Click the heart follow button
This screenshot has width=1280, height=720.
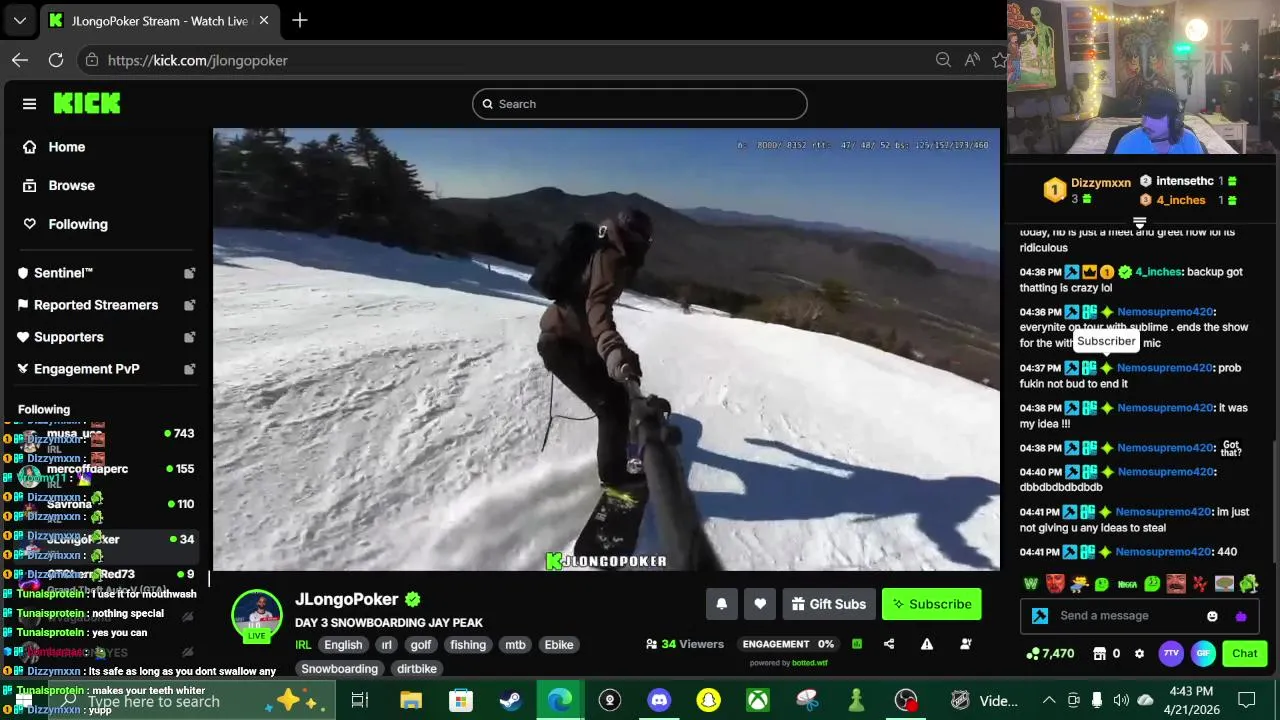pyautogui.click(x=760, y=604)
